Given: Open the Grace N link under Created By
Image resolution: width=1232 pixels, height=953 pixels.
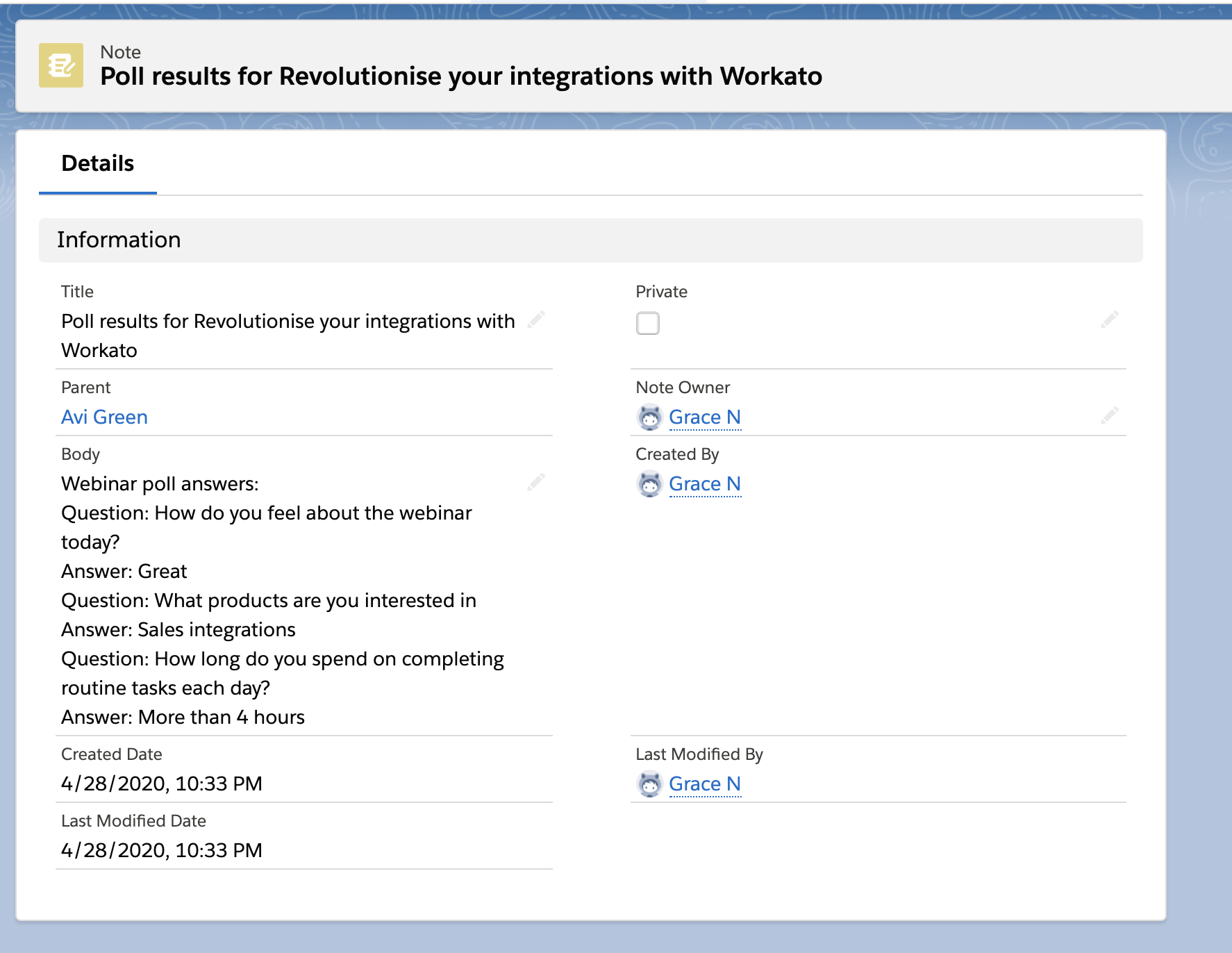Looking at the screenshot, I should pyautogui.click(x=704, y=483).
